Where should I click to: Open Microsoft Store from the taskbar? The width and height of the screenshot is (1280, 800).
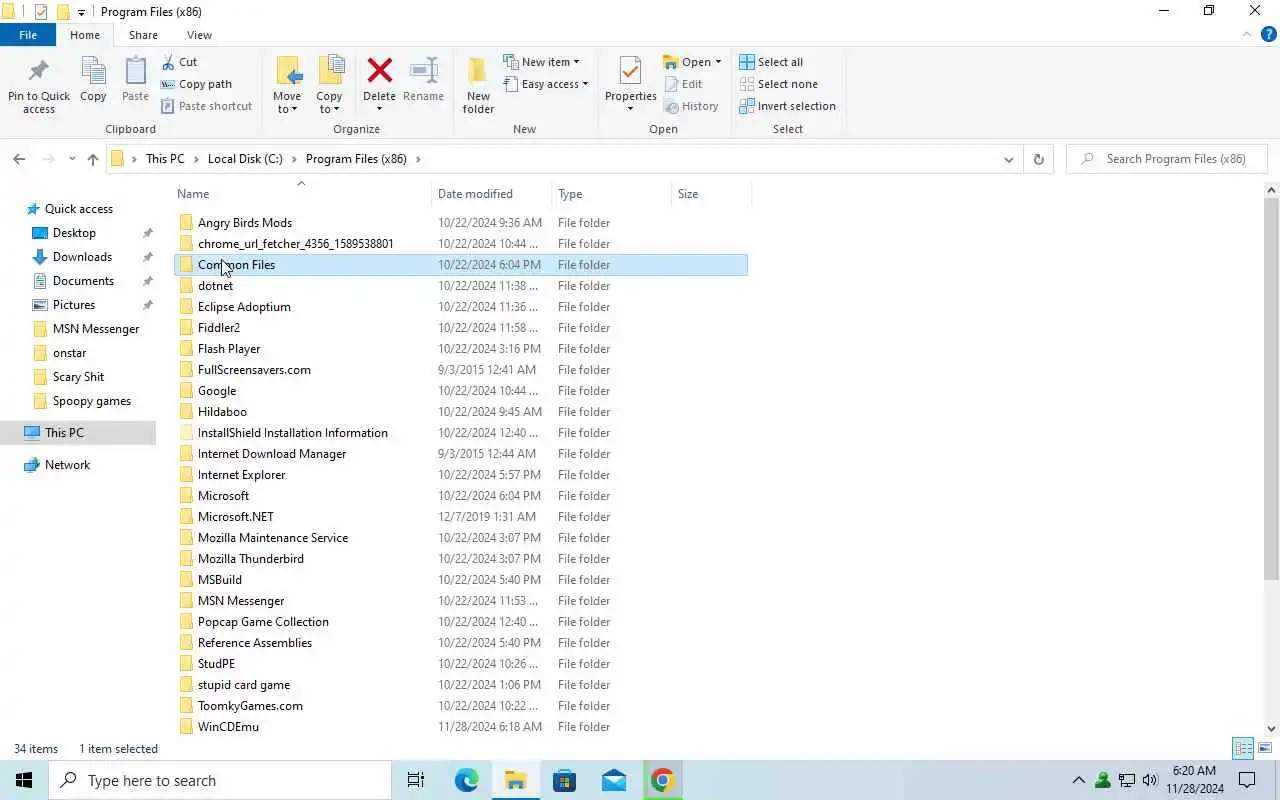(x=564, y=780)
